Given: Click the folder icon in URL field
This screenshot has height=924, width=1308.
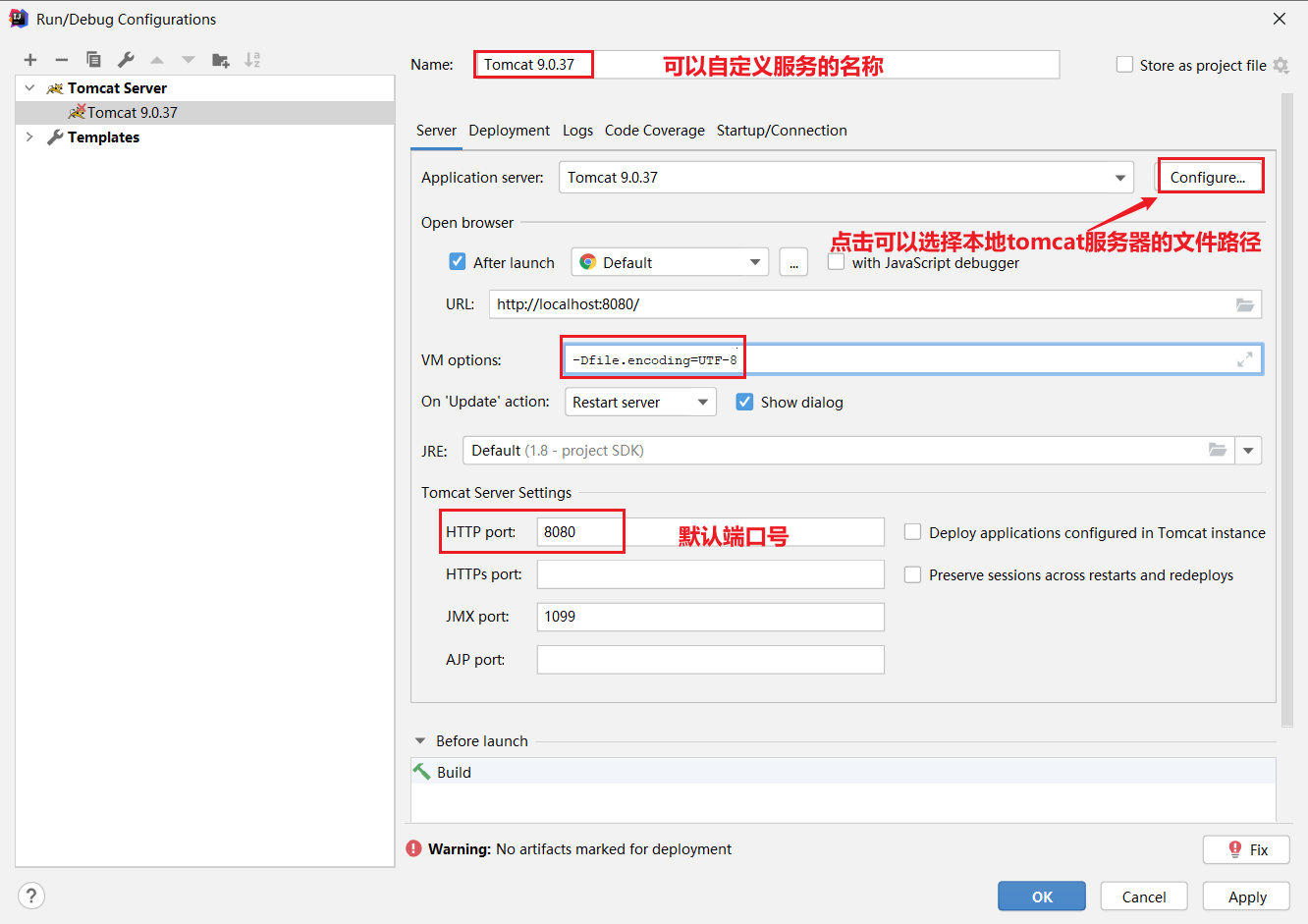Looking at the screenshot, I should click(x=1245, y=304).
